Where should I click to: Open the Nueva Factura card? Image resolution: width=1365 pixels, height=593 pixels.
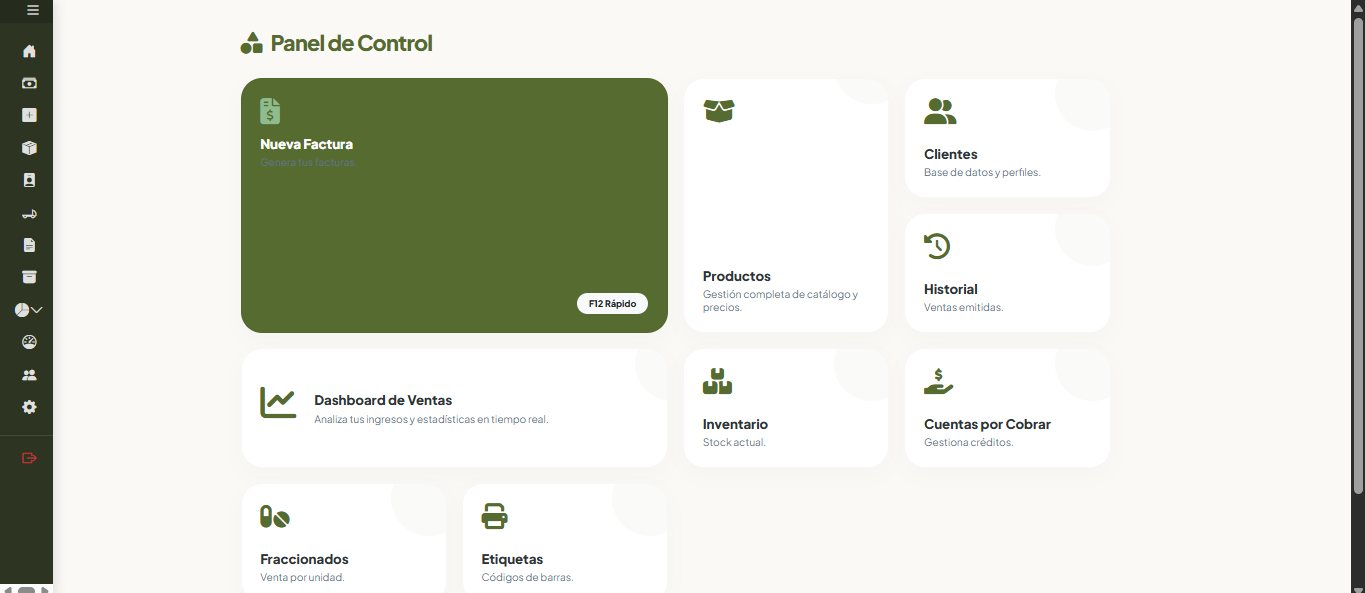coord(454,205)
